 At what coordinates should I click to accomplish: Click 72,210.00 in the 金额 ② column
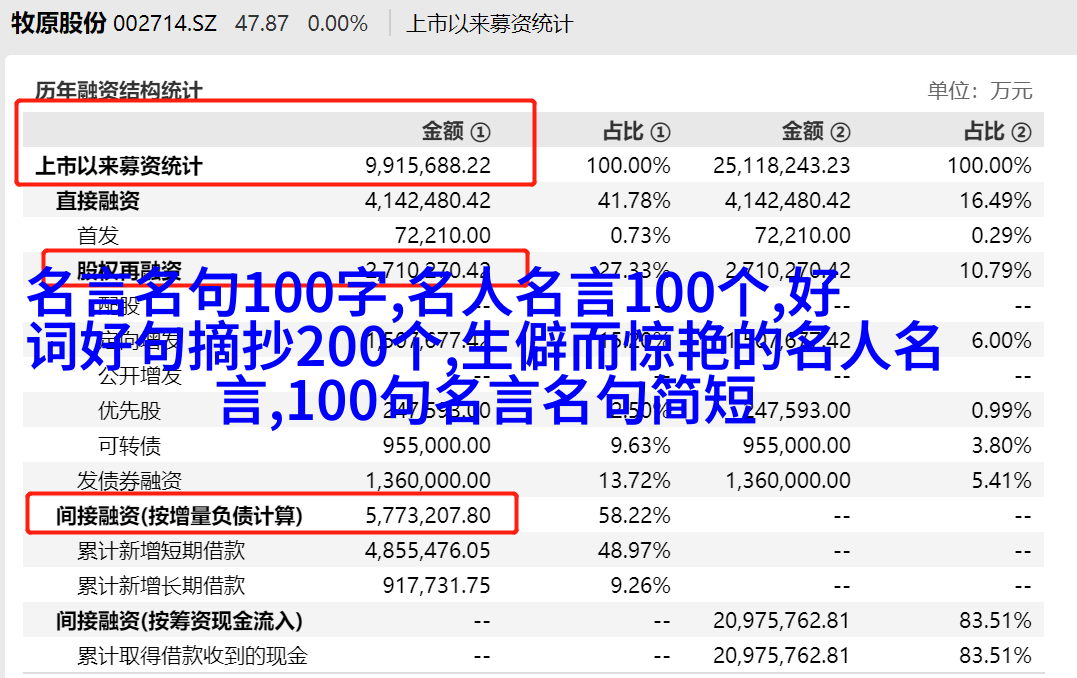803,236
